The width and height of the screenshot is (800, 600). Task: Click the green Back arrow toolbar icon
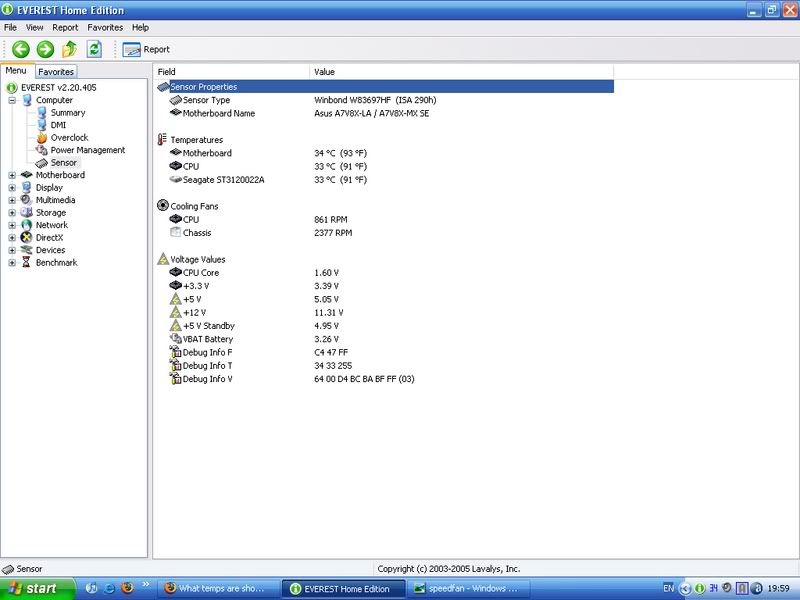click(x=21, y=49)
